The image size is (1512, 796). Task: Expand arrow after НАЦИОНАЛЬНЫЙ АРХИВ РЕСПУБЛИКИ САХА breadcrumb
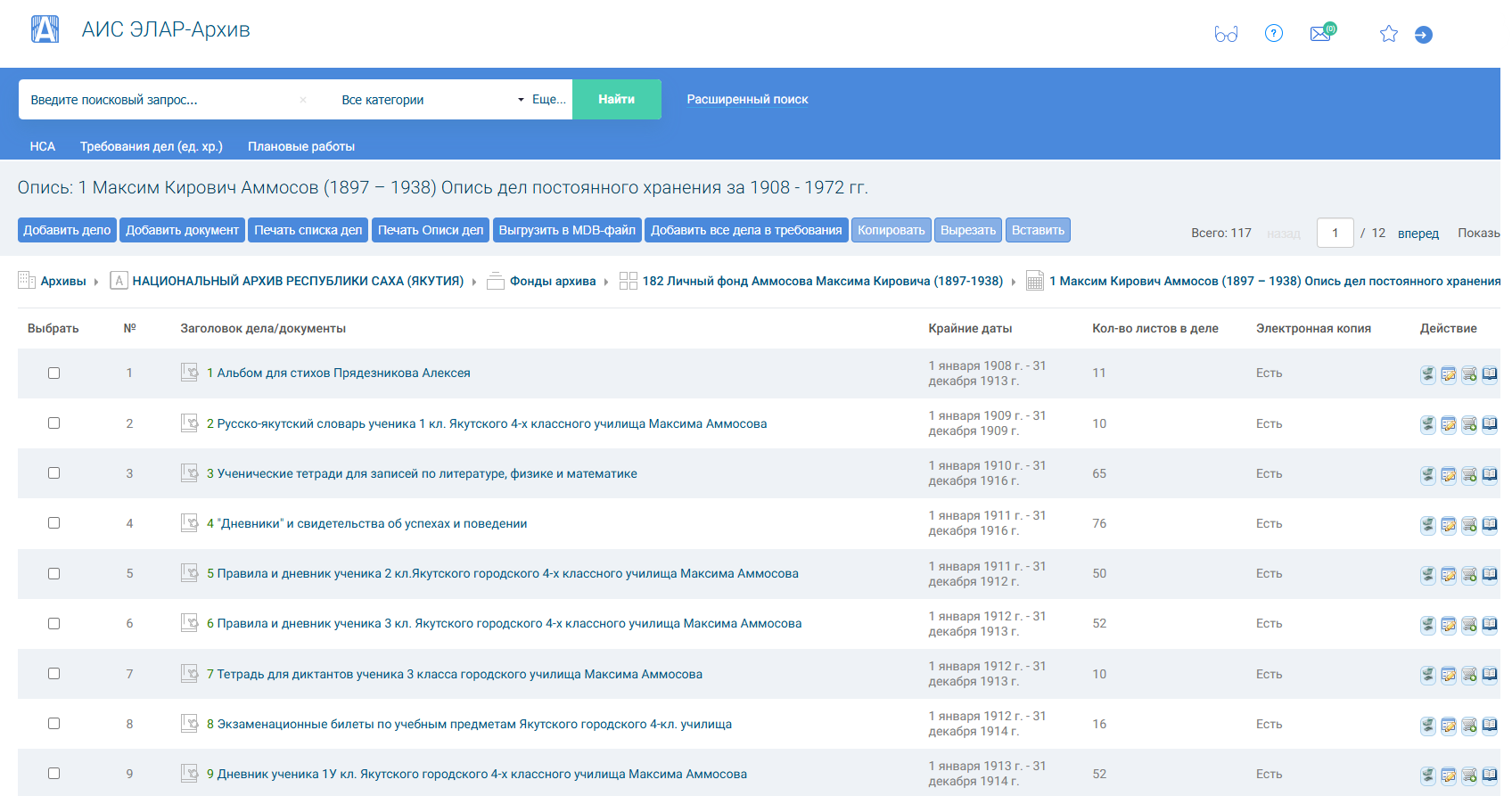pyautogui.click(x=474, y=282)
